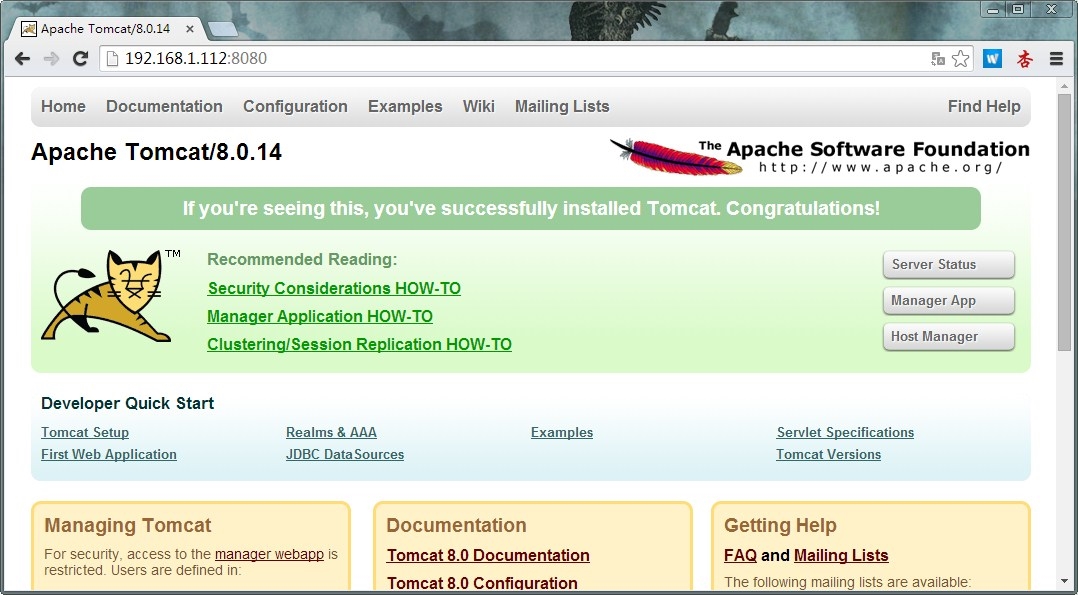This screenshot has height=595, width=1078.
Task: Click the manager webapp link
Action: [269, 554]
